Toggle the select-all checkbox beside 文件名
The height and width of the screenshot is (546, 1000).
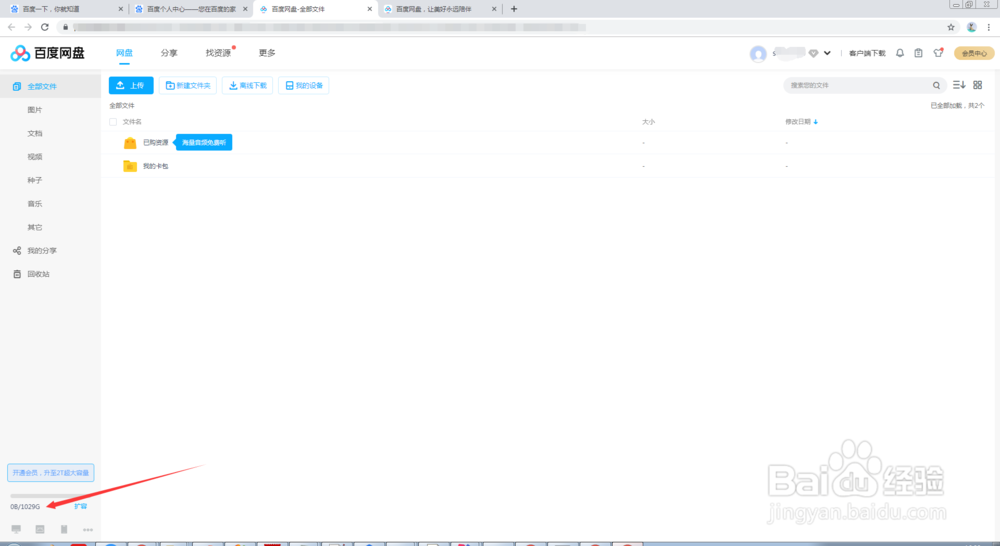[x=113, y=122]
